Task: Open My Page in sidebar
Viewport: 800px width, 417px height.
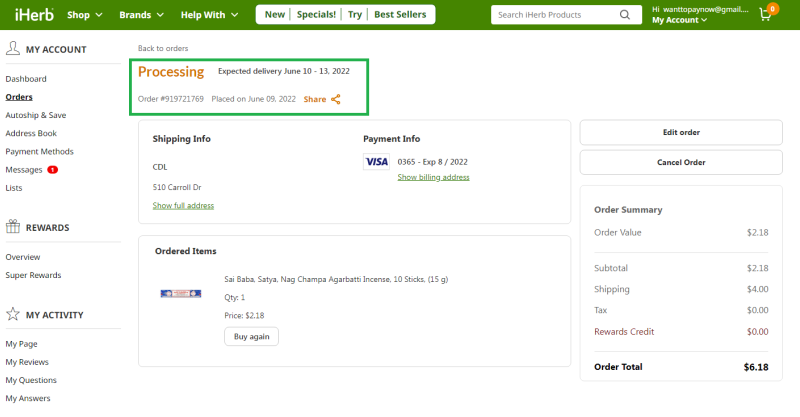Action: 21,344
